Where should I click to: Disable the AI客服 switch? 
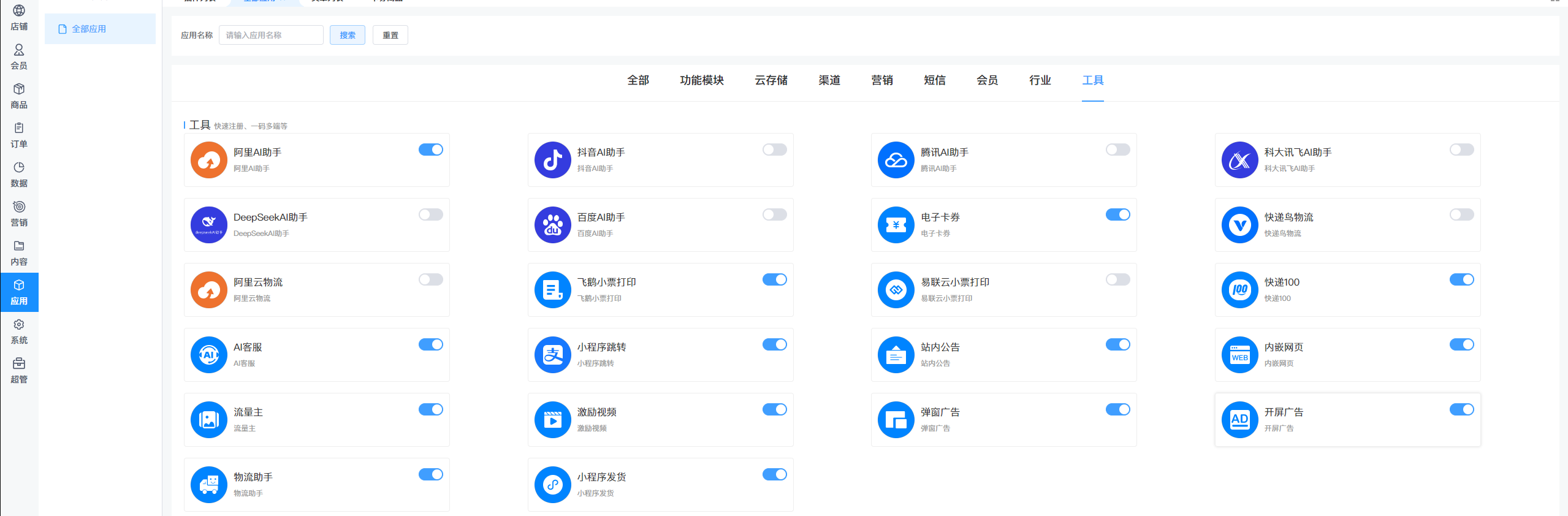click(431, 344)
